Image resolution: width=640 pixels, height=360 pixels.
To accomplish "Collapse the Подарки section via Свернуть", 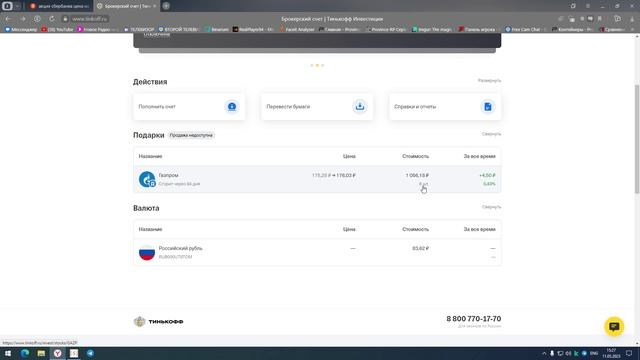I will (x=491, y=134).
